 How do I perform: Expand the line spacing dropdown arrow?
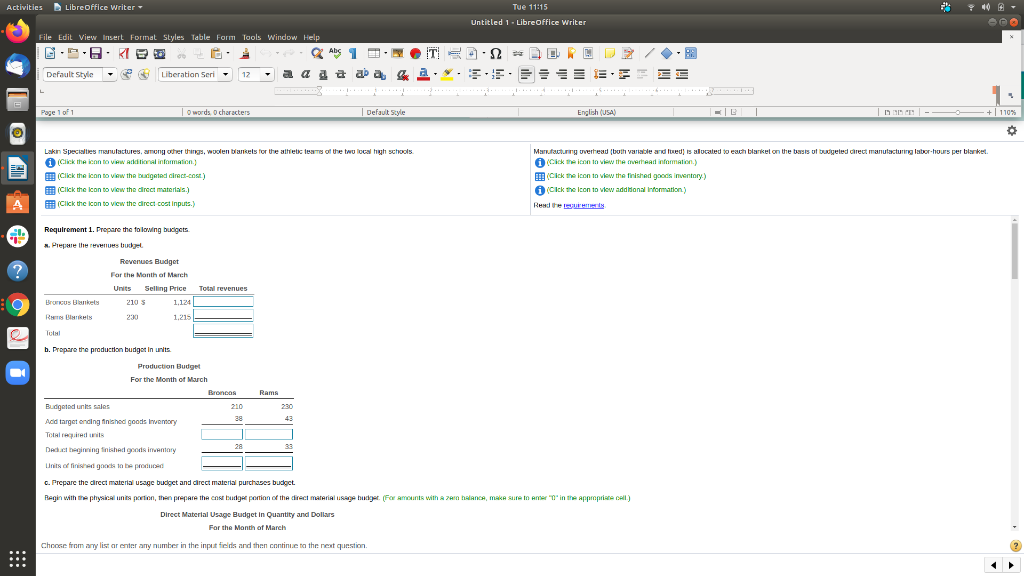(612, 74)
